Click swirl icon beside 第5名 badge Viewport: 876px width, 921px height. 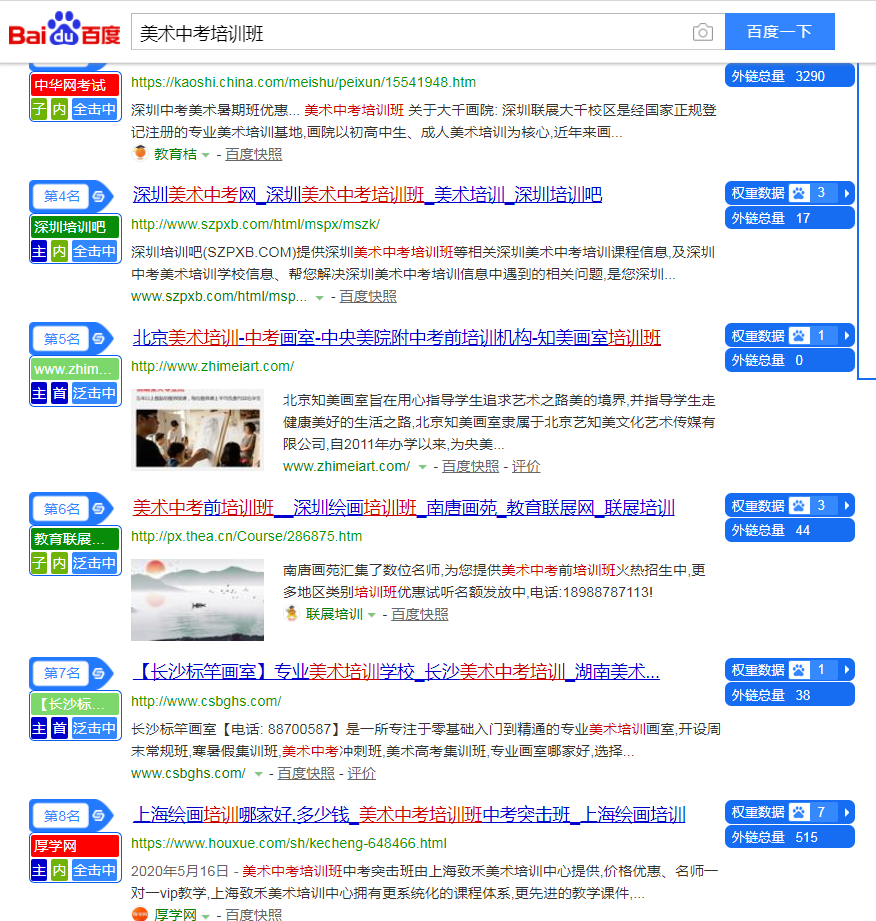(99, 339)
